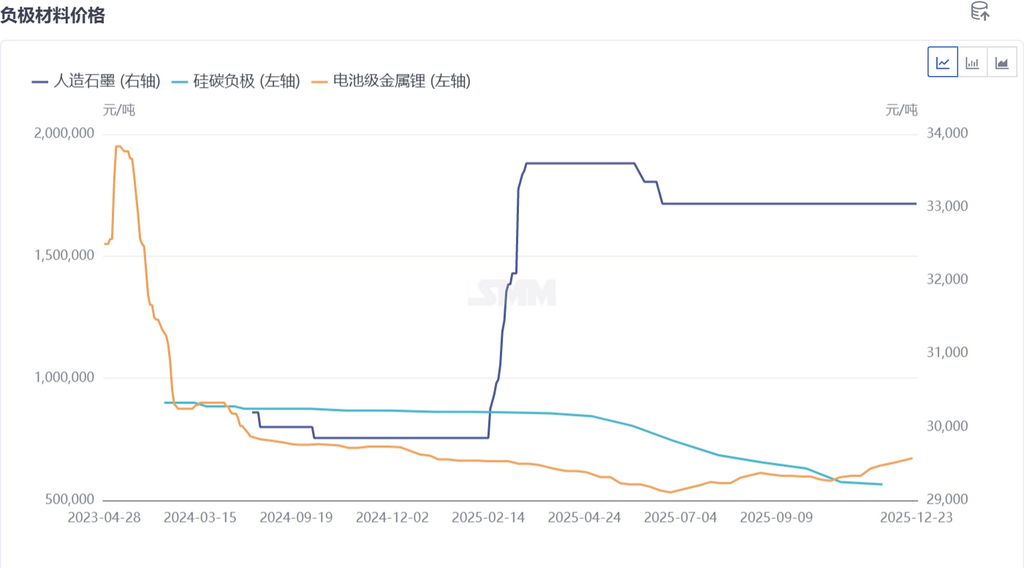This screenshot has width=1024, height=568.
Task: Click the peak of the orange line
Action: tap(118, 147)
